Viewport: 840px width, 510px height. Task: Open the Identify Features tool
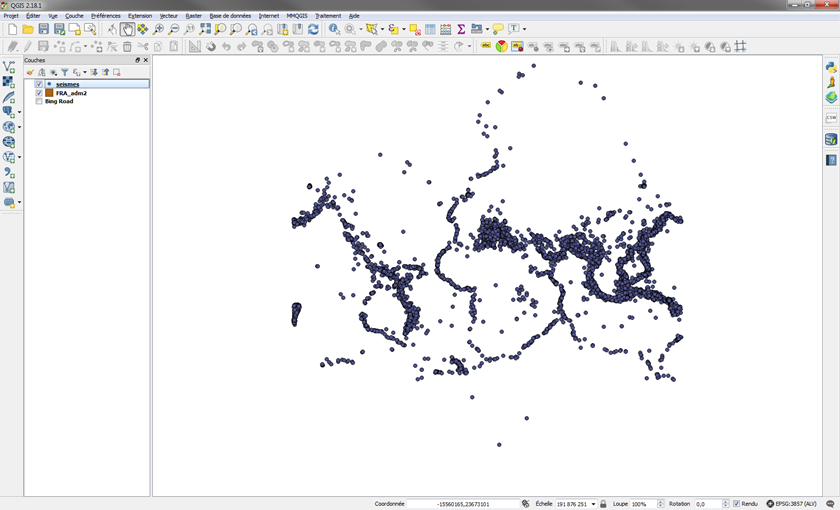coord(334,30)
